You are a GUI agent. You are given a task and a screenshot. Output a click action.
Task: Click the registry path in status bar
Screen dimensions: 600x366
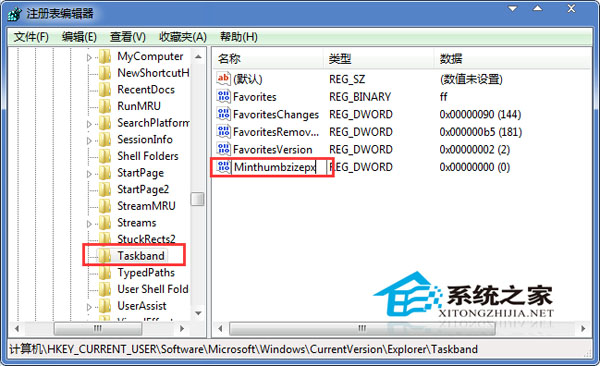click(x=243, y=349)
